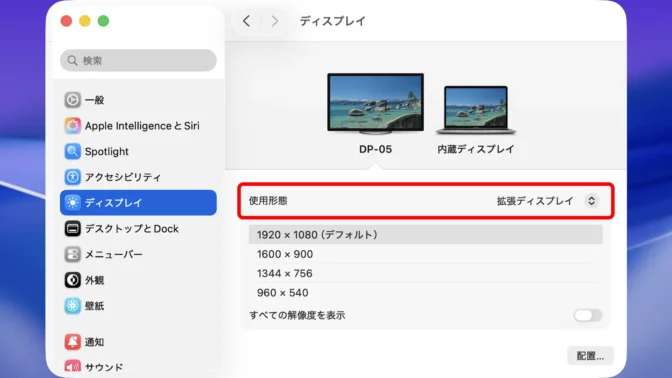The width and height of the screenshot is (672, 378).
Task: Close the window with the red button
Action: (66, 21)
